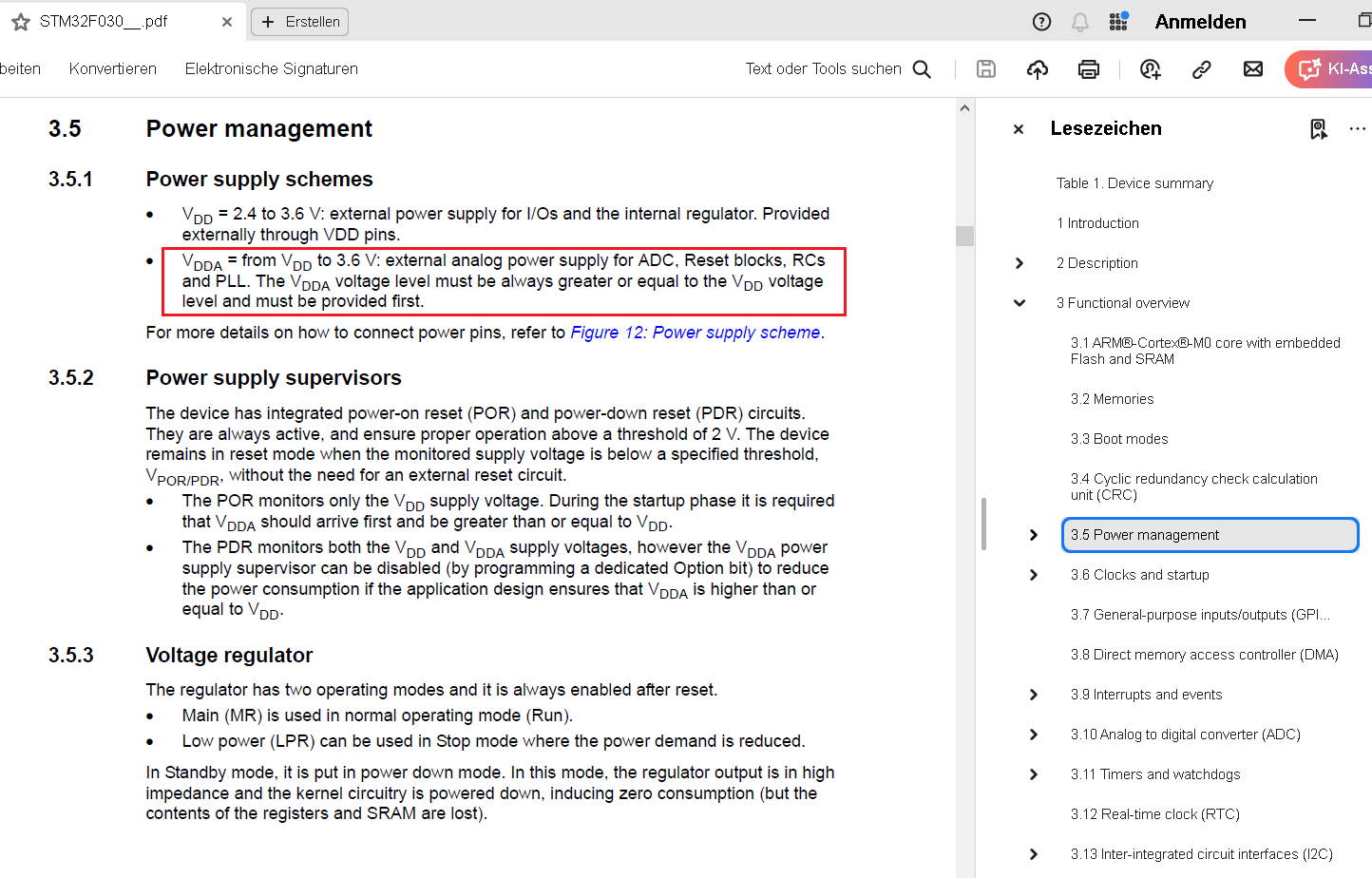
Task: Open the 3.11 Timers and watchdogs bookmark
Action: click(1155, 774)
